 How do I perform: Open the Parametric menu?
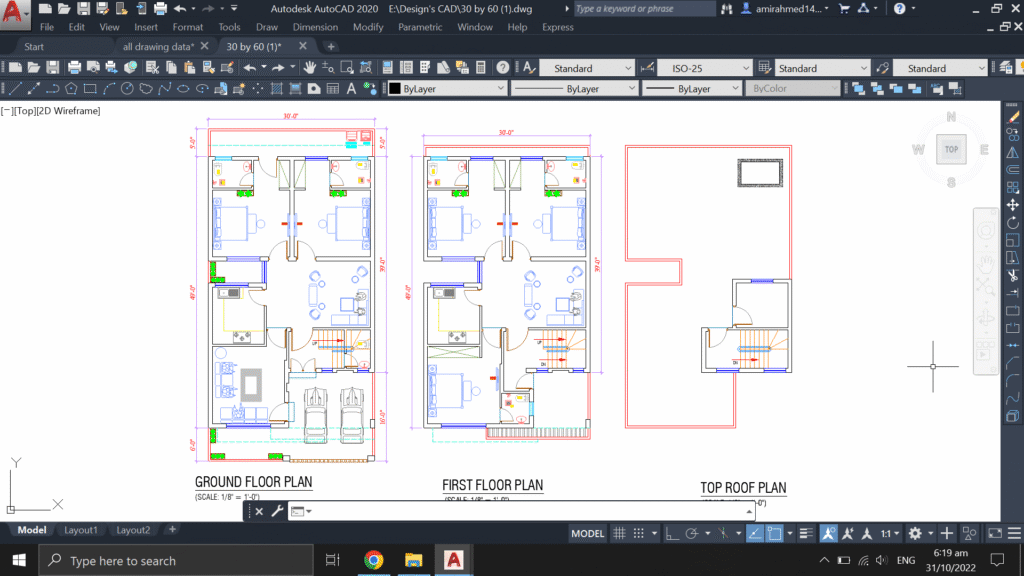click(x=420, y=27)
